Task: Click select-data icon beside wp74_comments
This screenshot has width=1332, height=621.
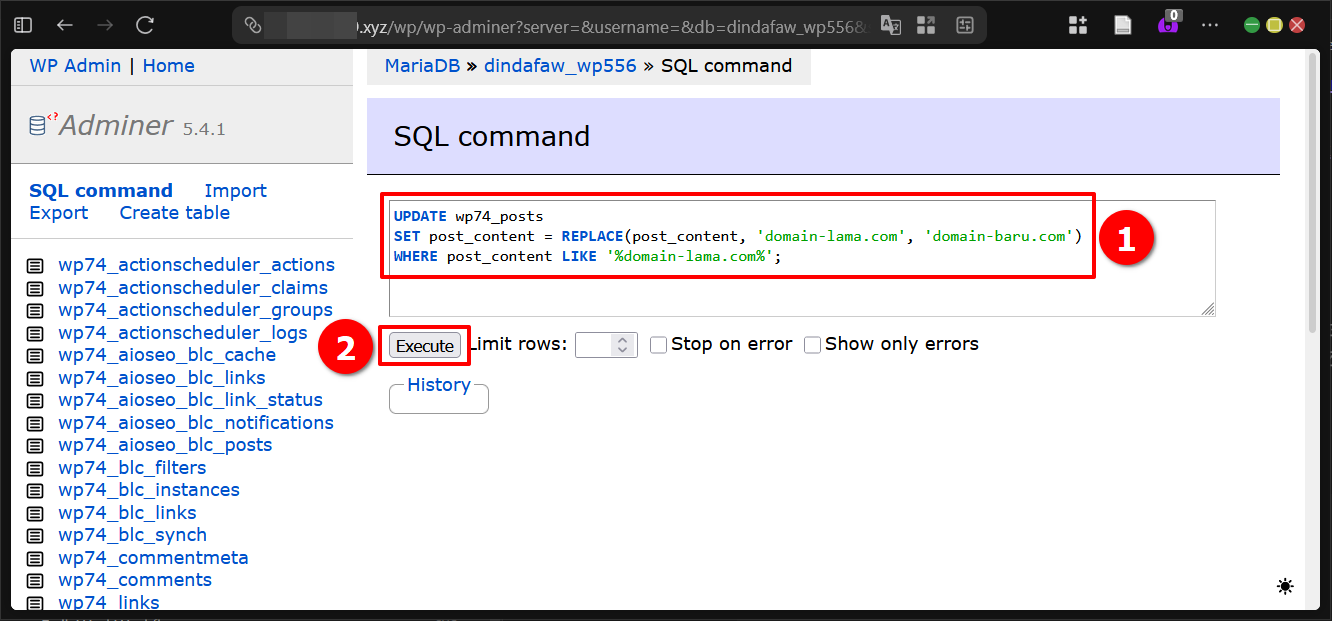Action: 35,580
